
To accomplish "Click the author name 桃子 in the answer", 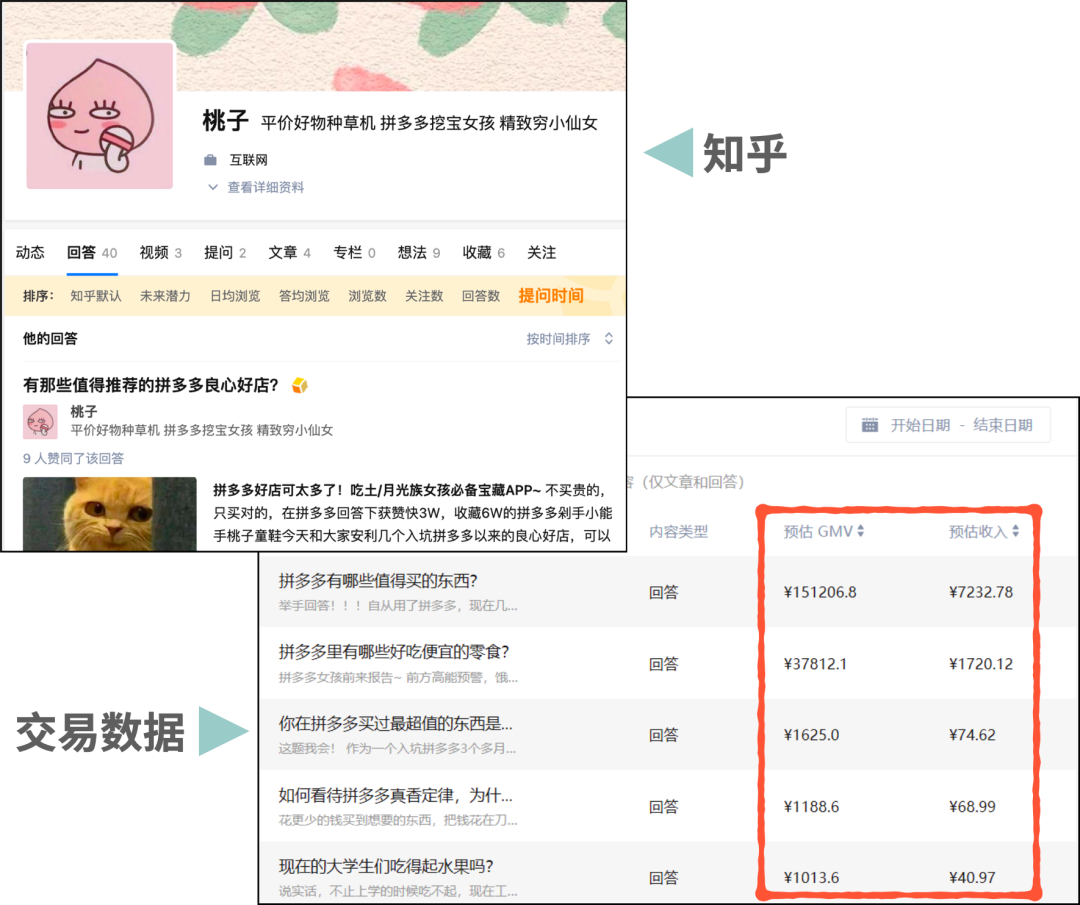I will (84, 412).
